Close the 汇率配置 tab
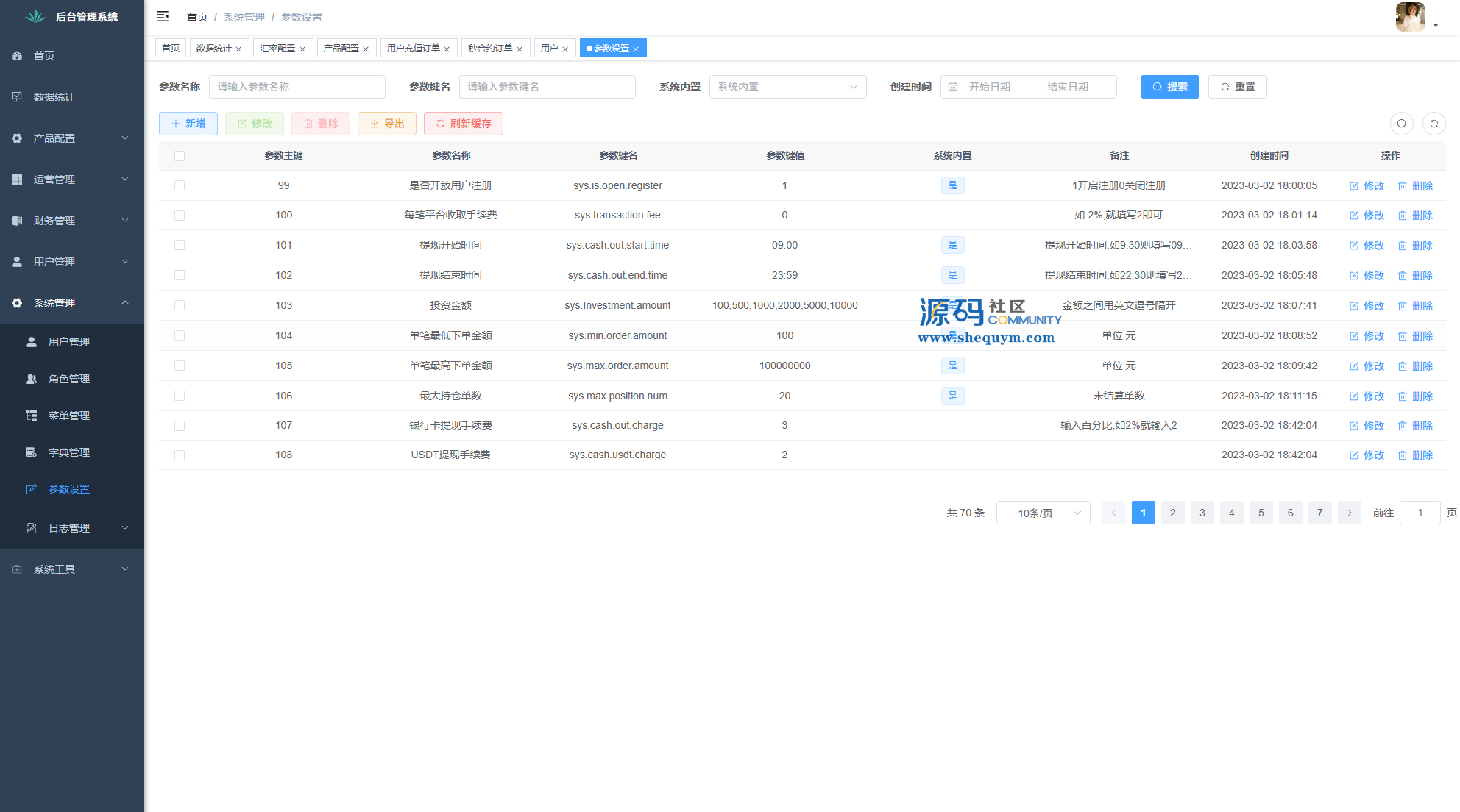The image size is (1460, 812). point(302,49)
